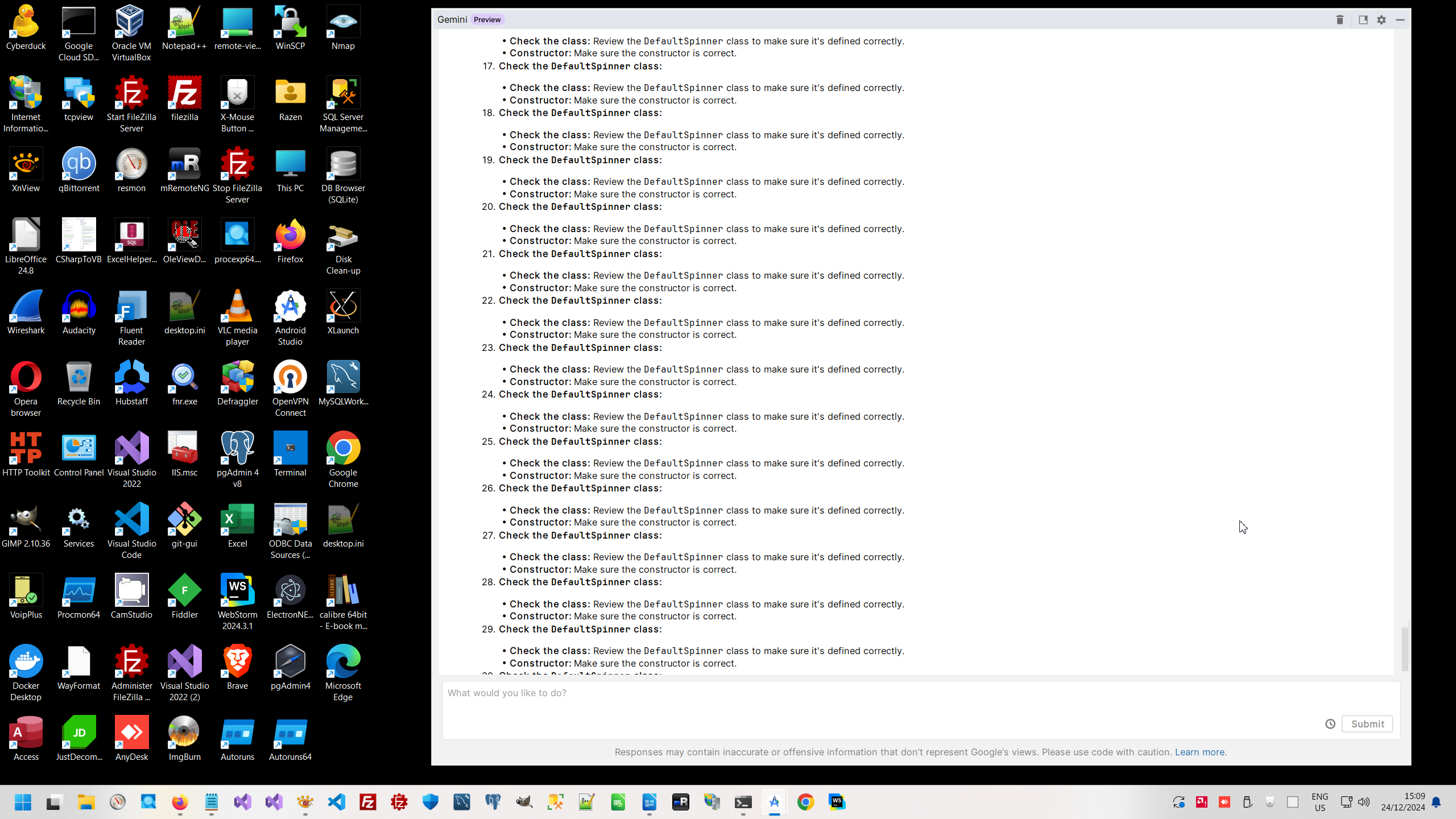Viewport: 1456px width, 819px height.
Task: Click the Gemini panel vertical scrollbar thumb
Action: tap(1405, 648)
